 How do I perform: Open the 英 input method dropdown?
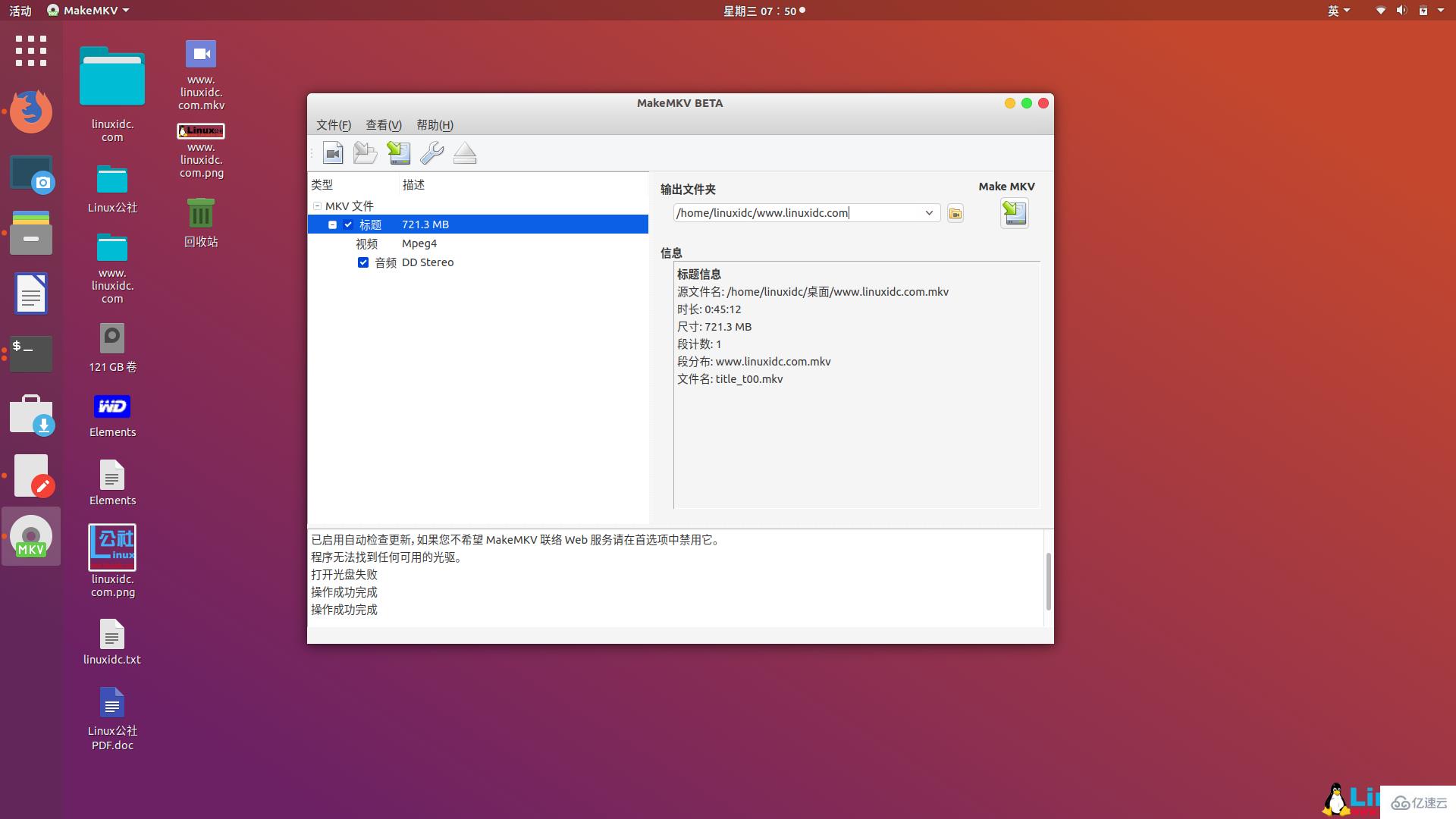coord(1338,11)
